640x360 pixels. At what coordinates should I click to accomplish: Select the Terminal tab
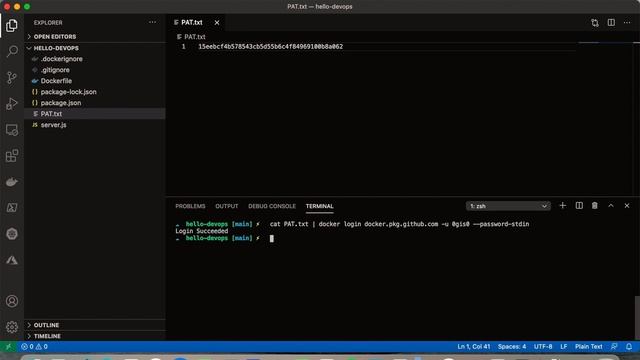click(x=320, y=206)
